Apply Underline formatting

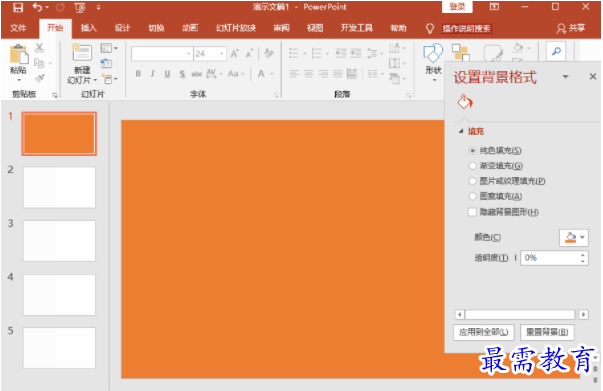click(x=167, y=73)
